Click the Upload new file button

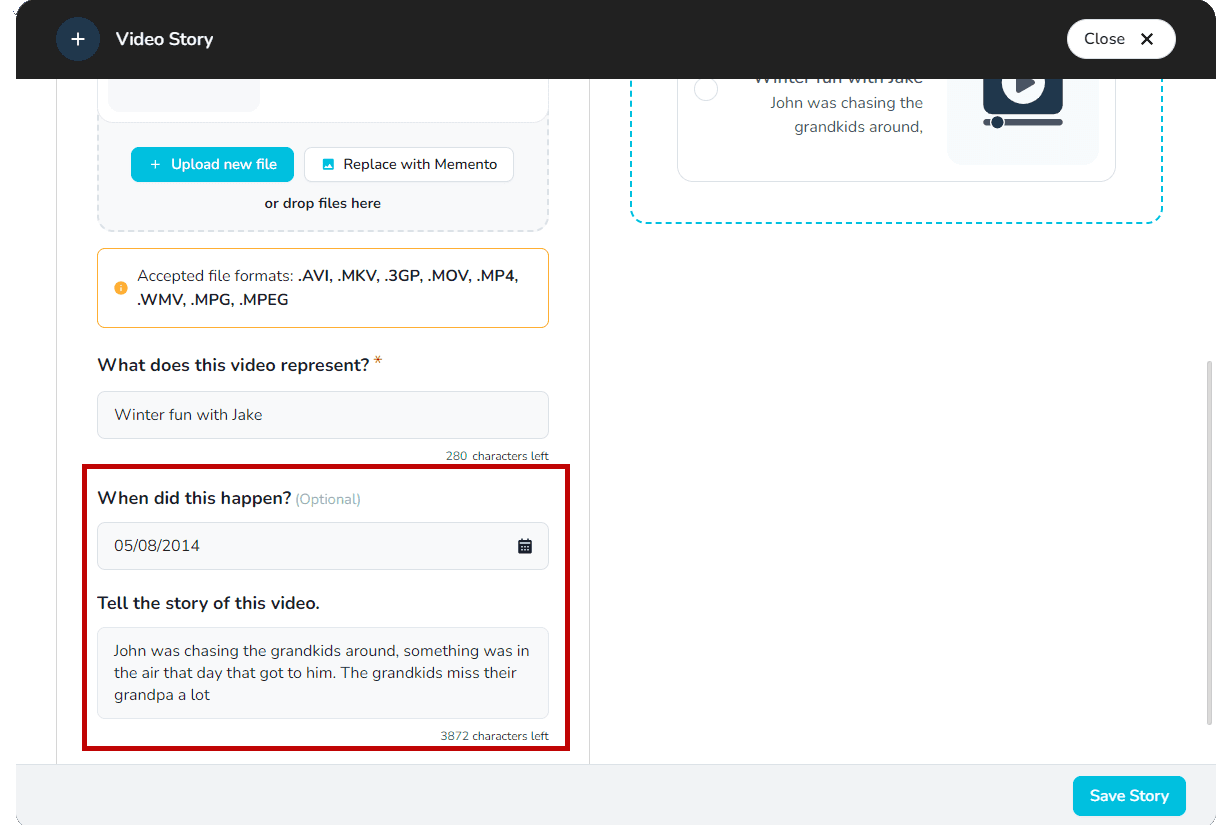pos(212,164)
